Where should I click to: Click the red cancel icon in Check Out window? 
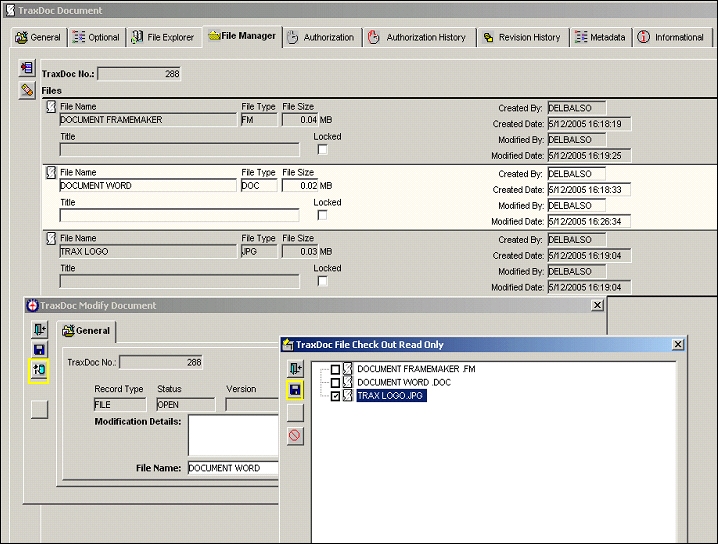click(x=295, y=435)
